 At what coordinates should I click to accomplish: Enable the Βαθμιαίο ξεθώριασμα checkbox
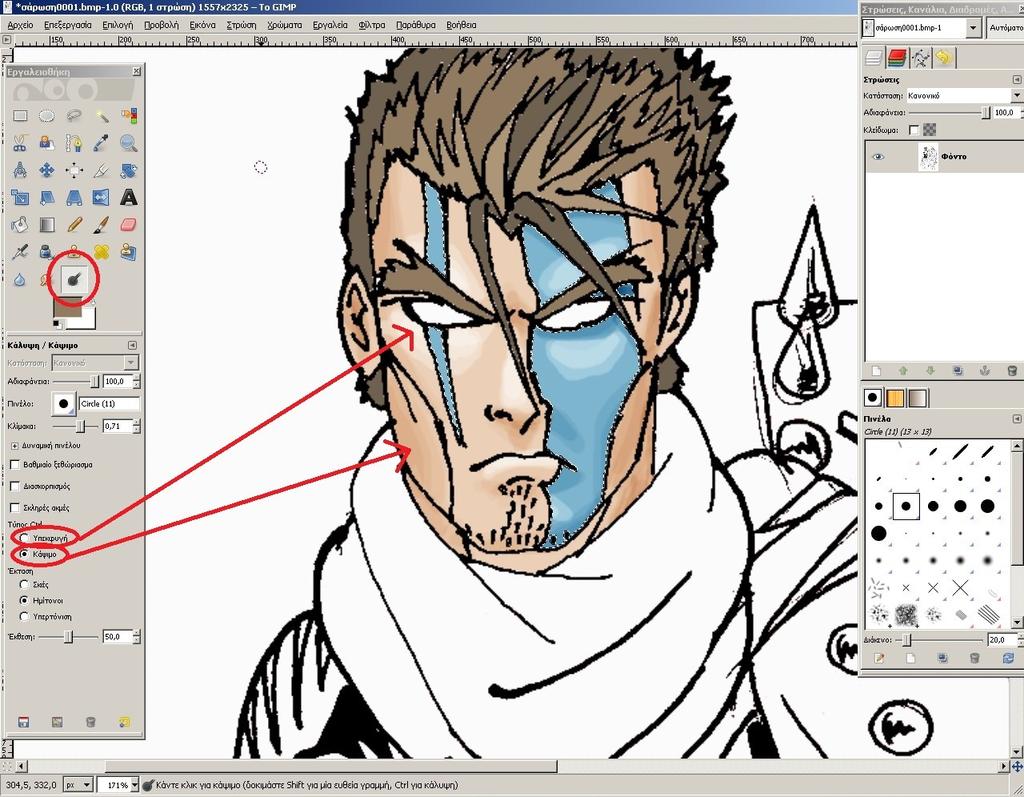click(15, 464)
